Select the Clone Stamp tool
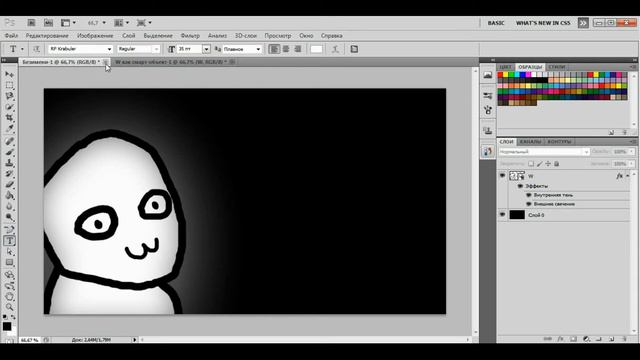This screenshot has height=360, width=640. point(9,163)
